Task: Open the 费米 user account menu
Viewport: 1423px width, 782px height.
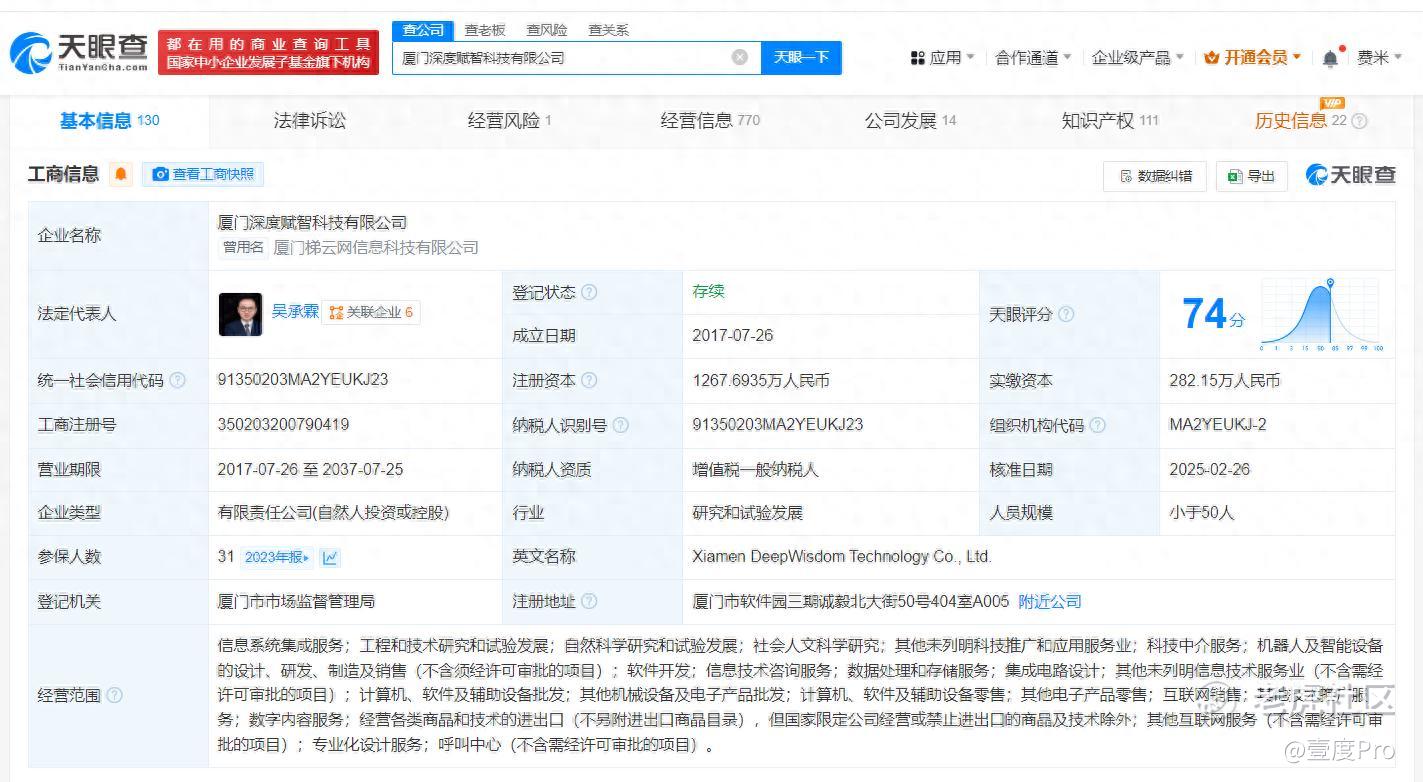Action: pos(1380,58)
